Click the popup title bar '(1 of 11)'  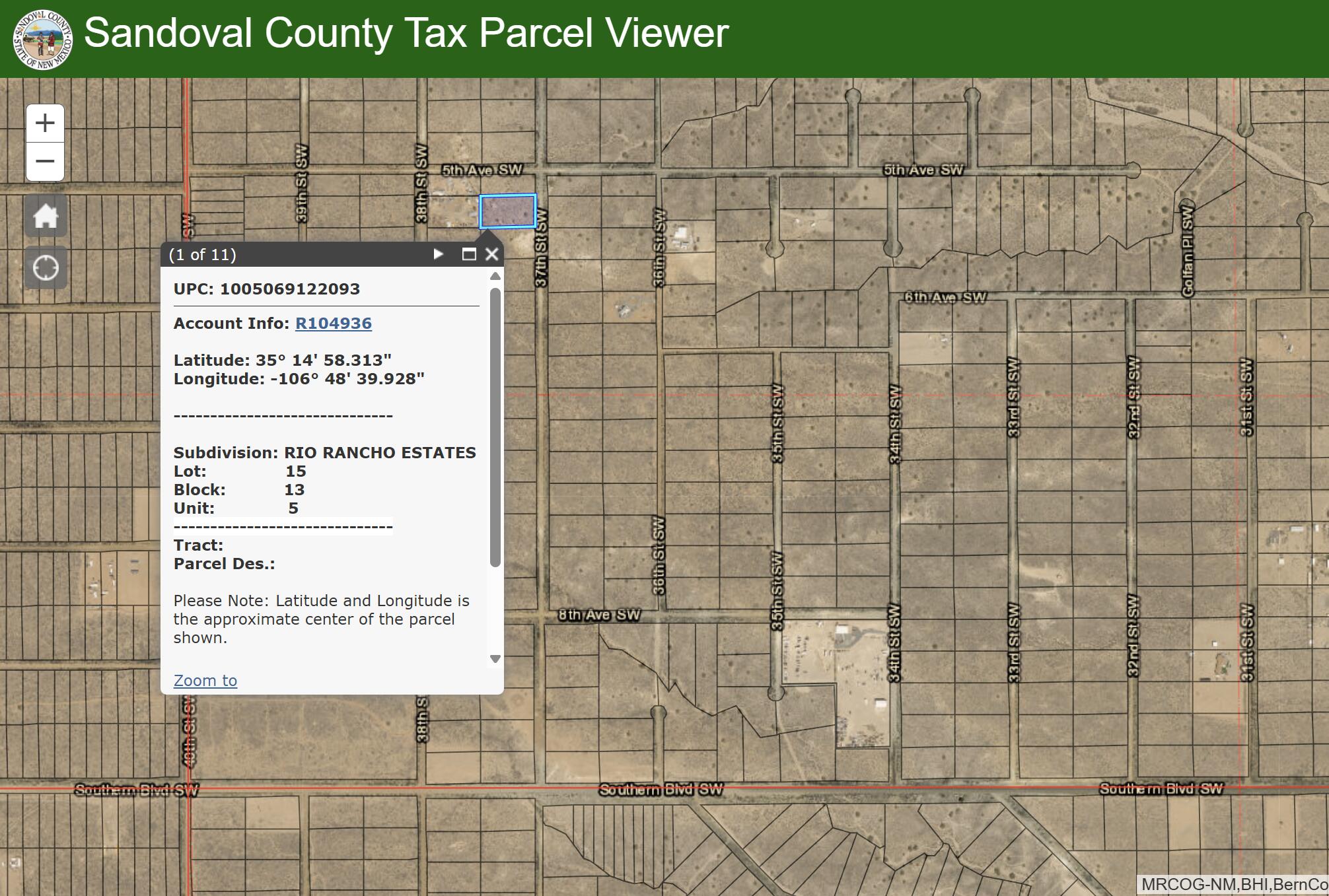coord(203,255)
